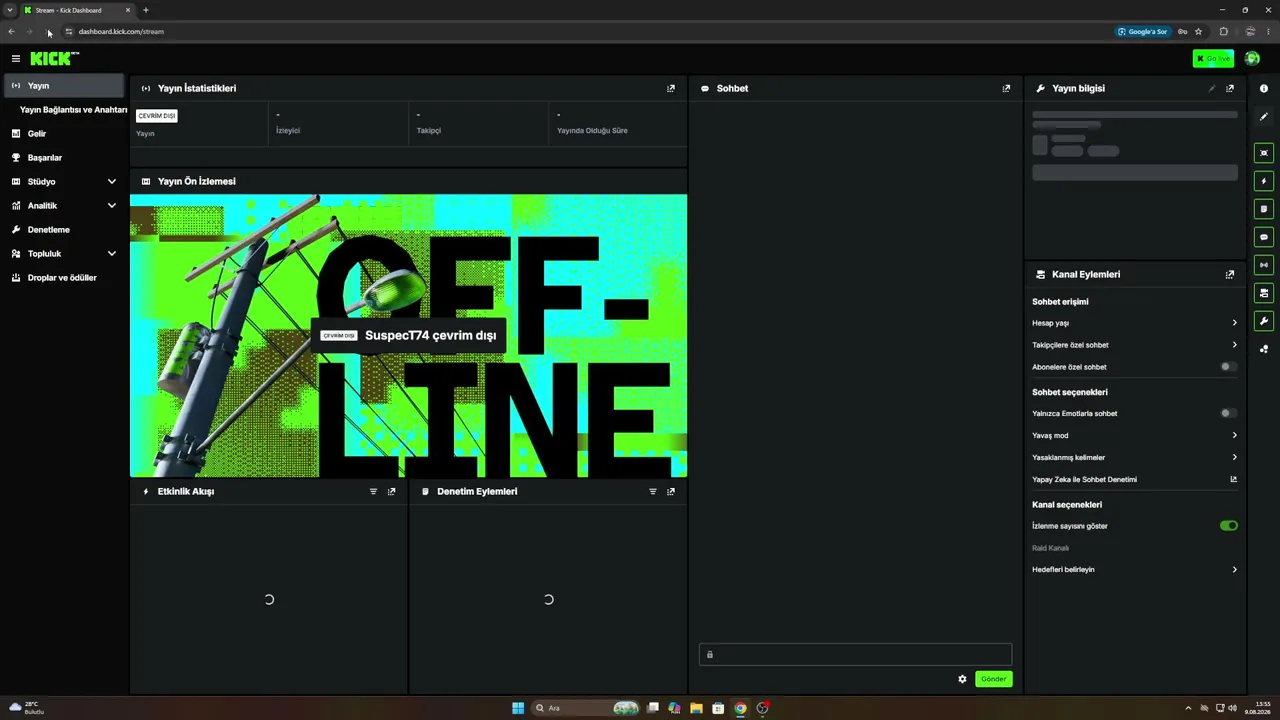
Task: Click the bottom circles icon in right rail
Action: click(x=1264, y=349)
